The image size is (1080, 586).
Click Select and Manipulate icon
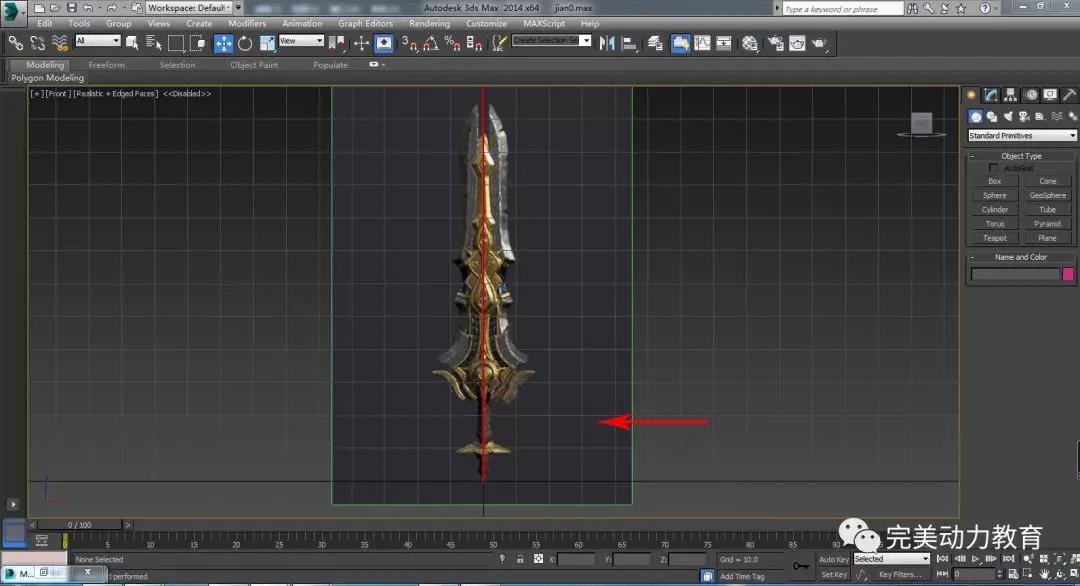point(362,43)
